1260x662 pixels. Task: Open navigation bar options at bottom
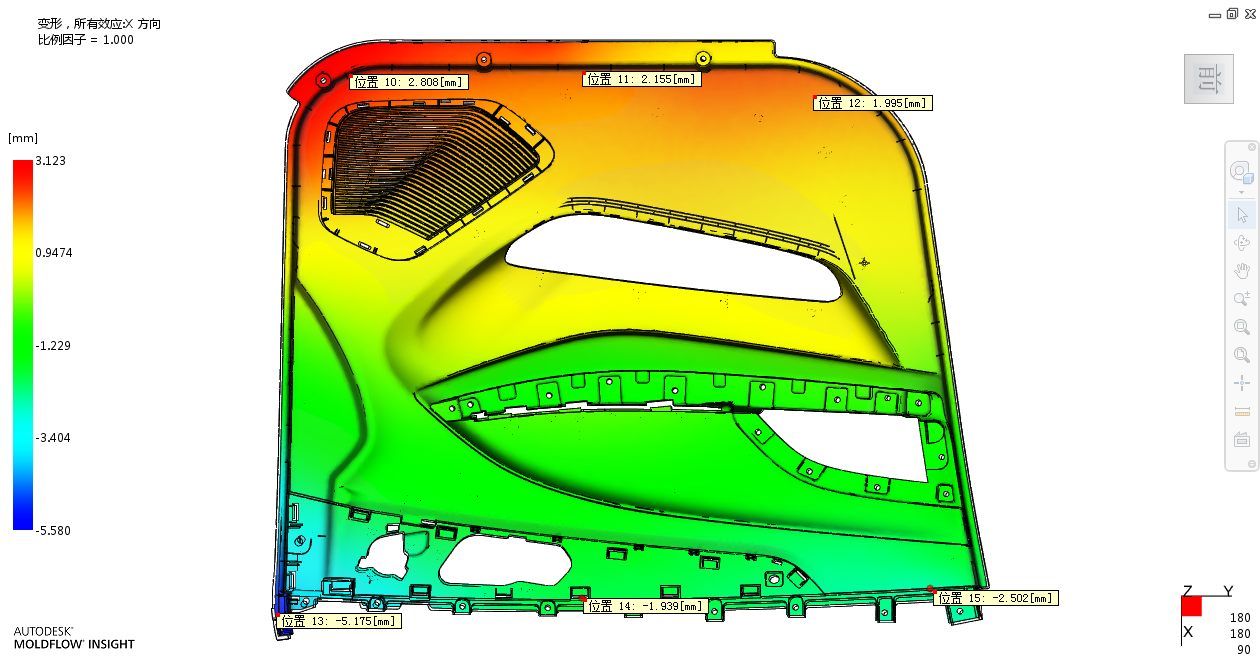pos(1250,463)
